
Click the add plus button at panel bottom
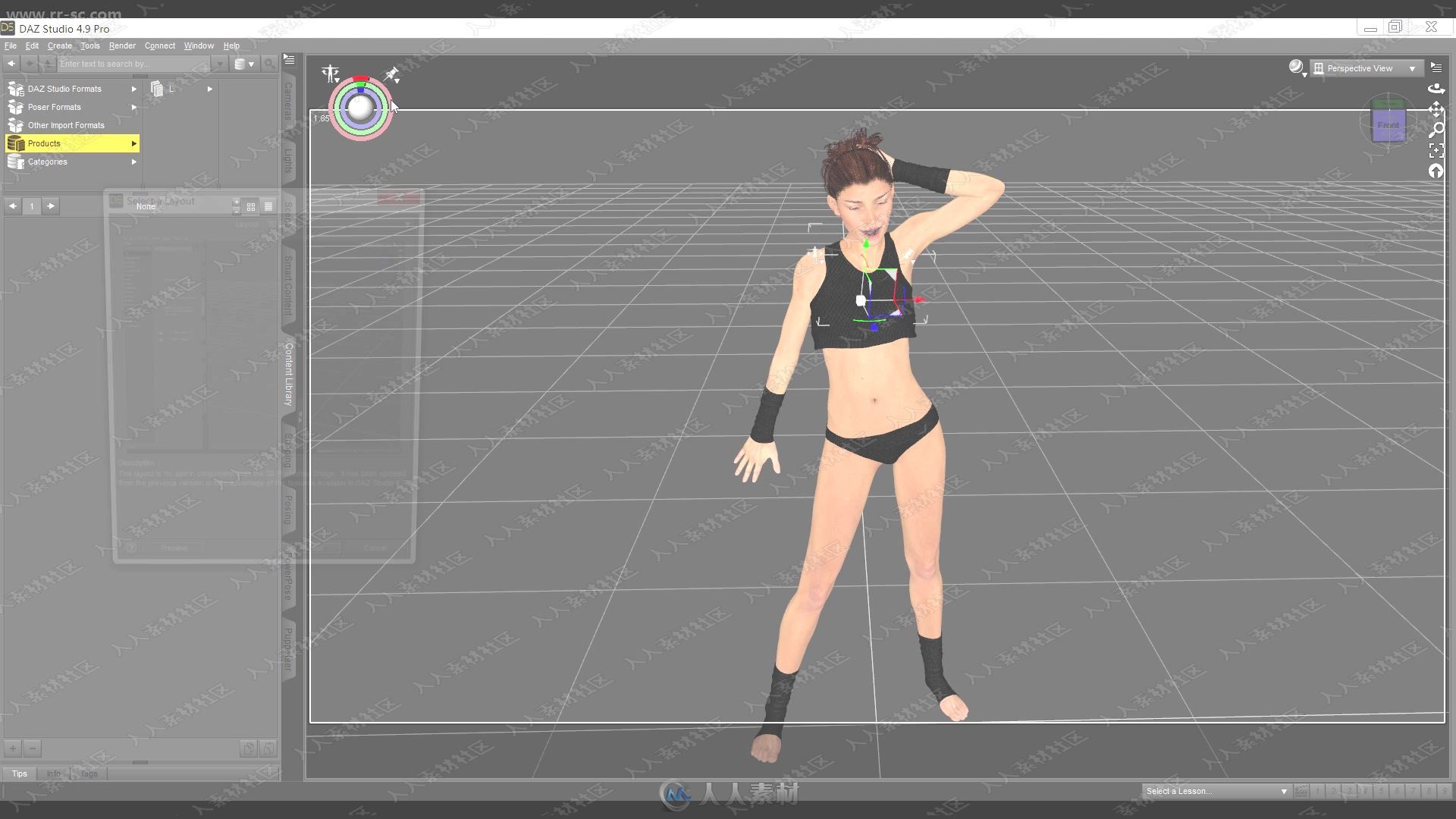pos(12,748)
